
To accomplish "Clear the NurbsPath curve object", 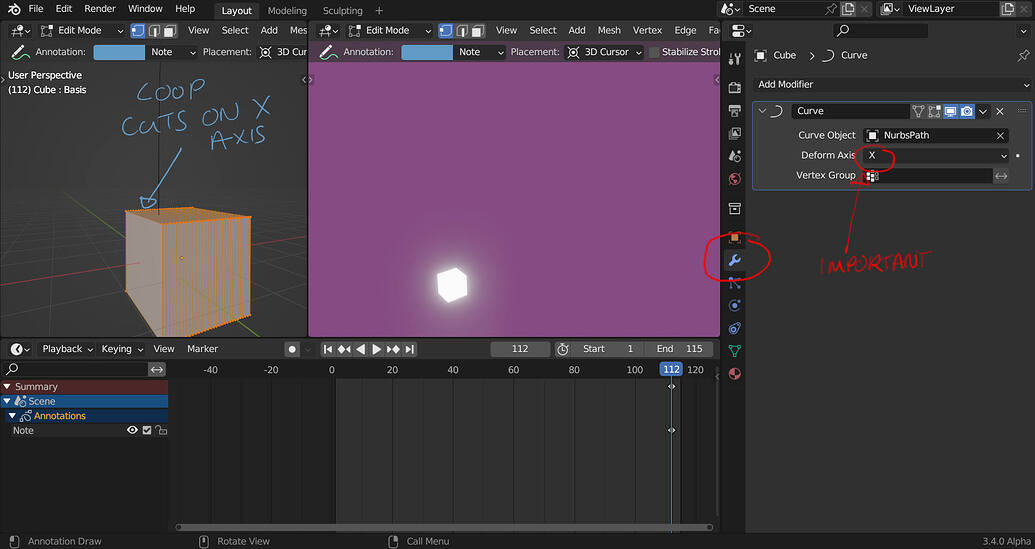I will [x=1001, y=135].
